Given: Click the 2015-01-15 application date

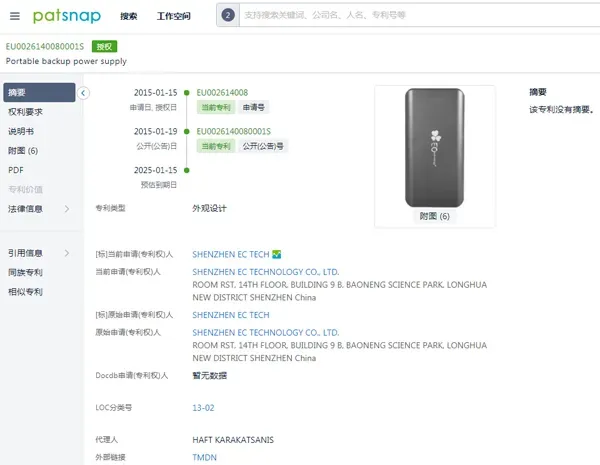Looking at the screenshot, I should click(x=155, y=93).
